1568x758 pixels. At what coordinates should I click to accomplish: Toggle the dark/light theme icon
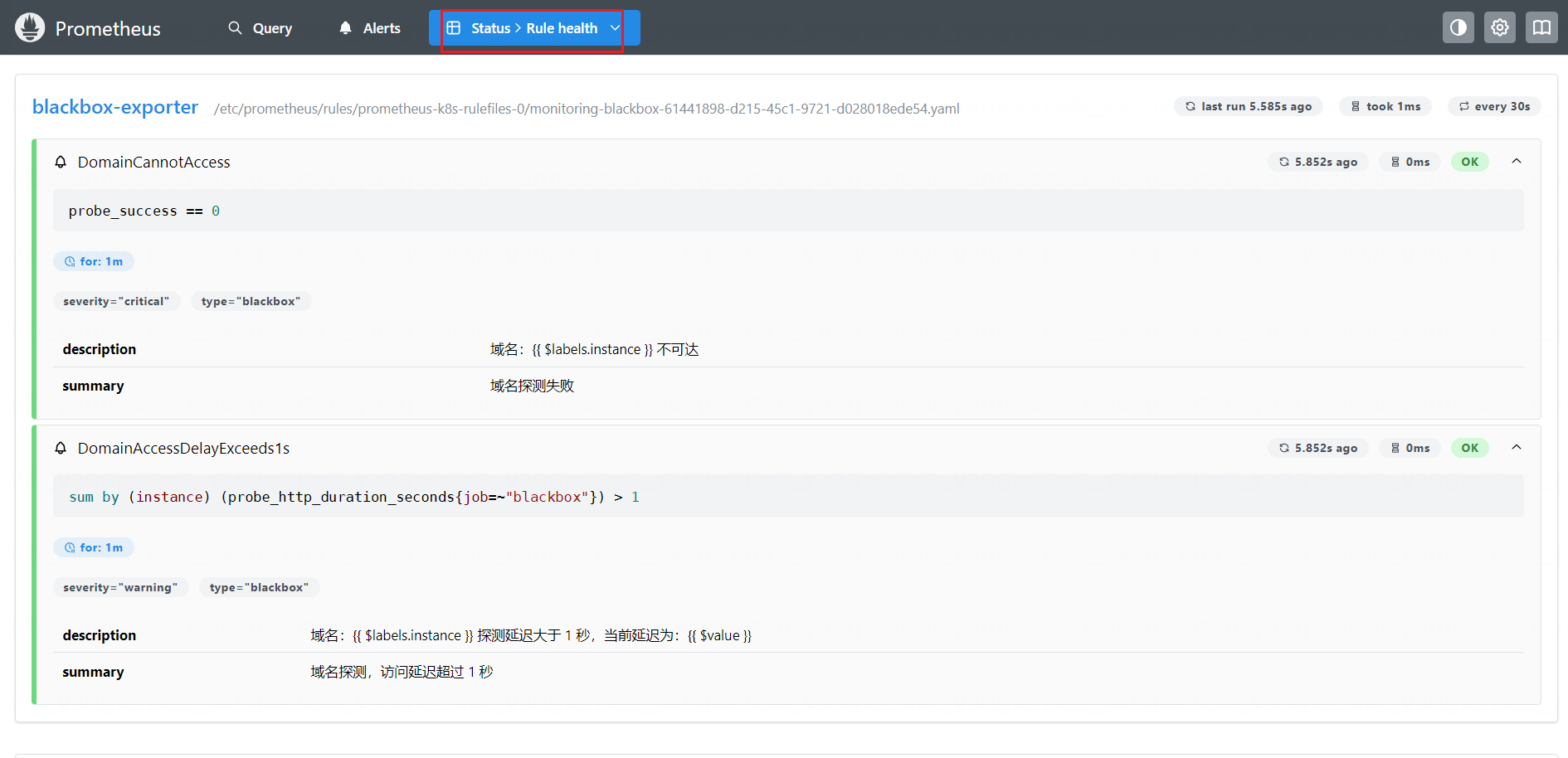pos(1458,27)
